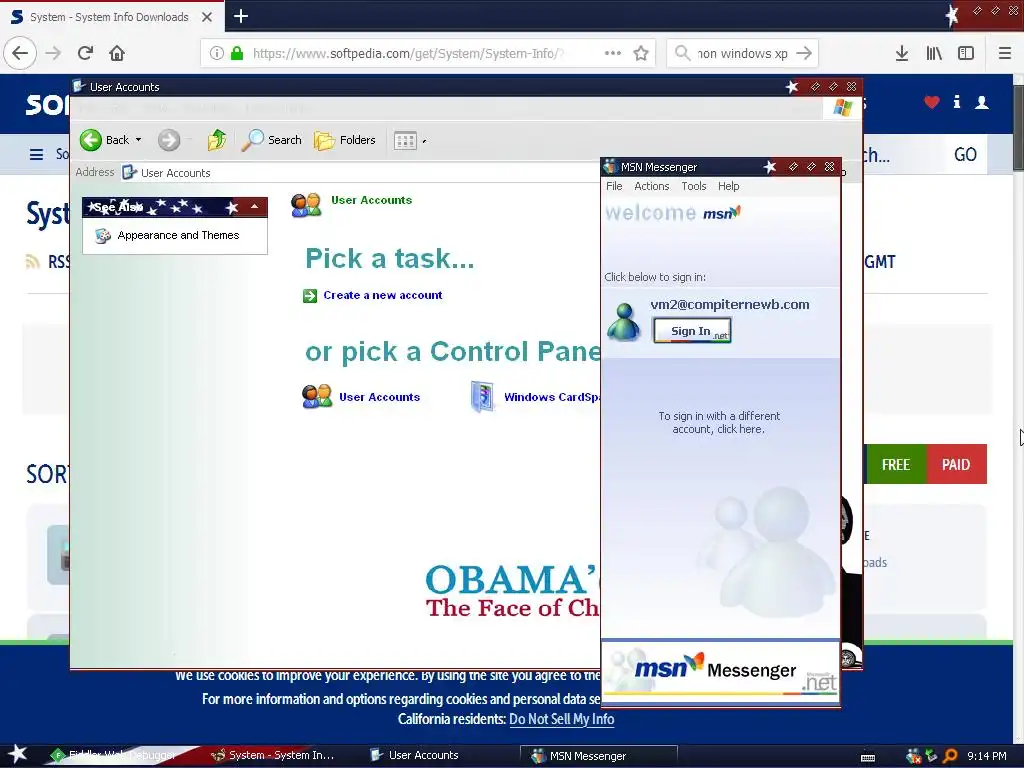This screenshot has width=1024, height=768.
Task: Click Softpedia heart favorites icon
Action: [x=931, y=102]
